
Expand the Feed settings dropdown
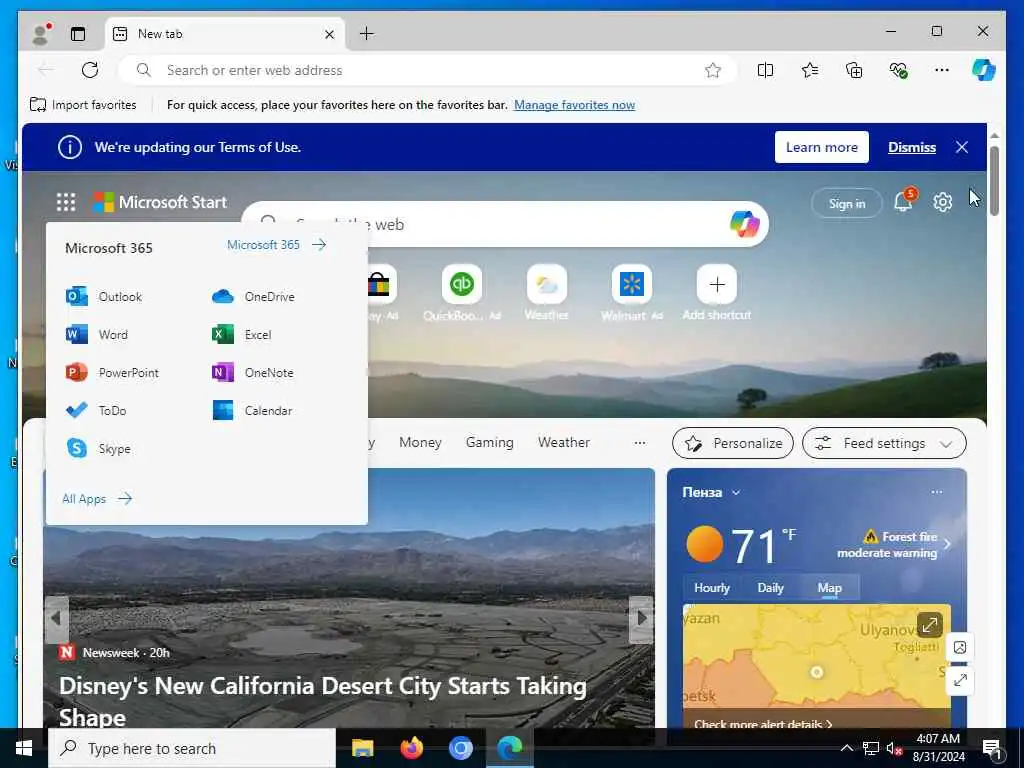(884, 443)
